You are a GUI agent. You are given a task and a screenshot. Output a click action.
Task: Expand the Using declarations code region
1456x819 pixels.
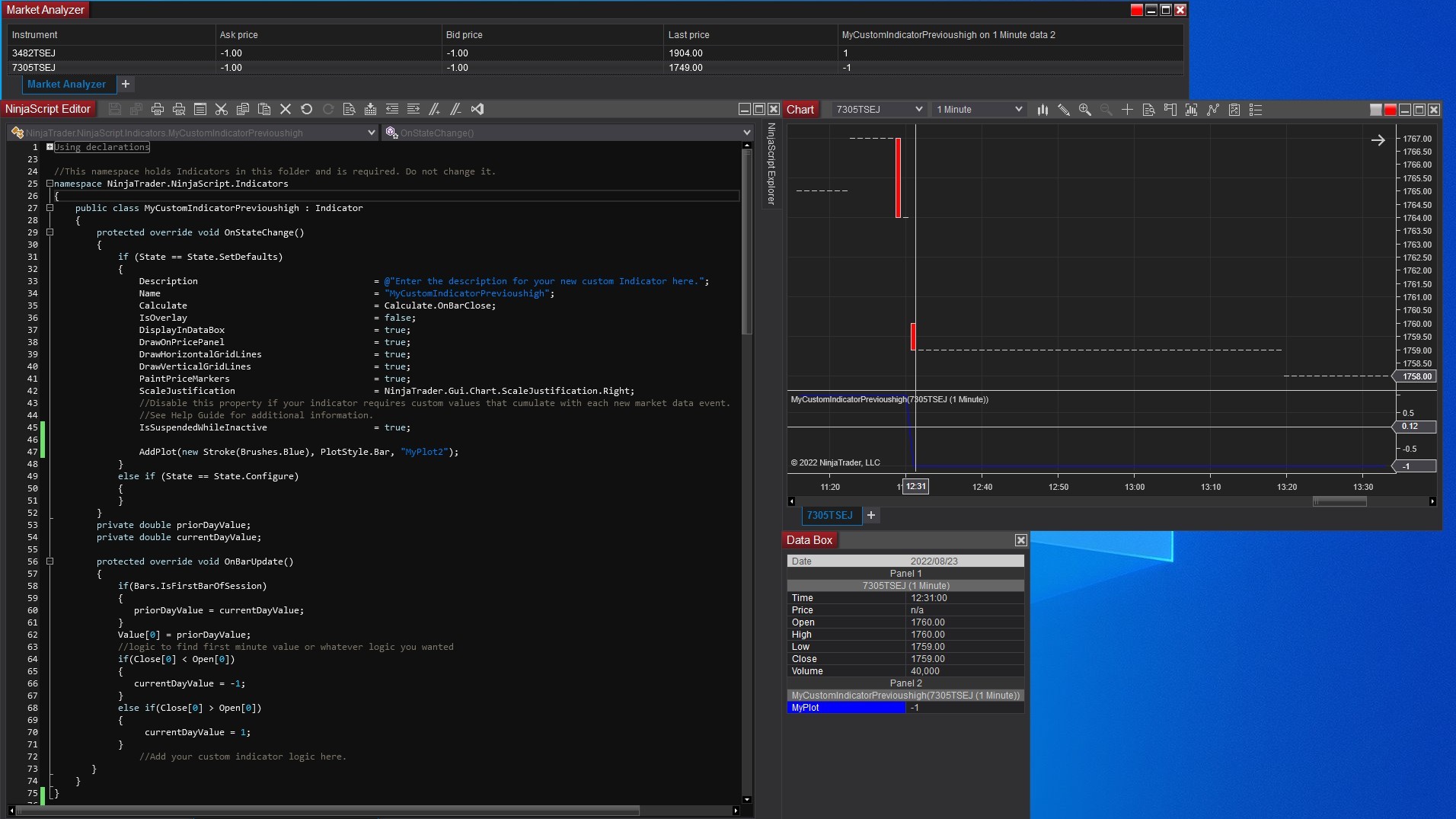tap(49, 147)
